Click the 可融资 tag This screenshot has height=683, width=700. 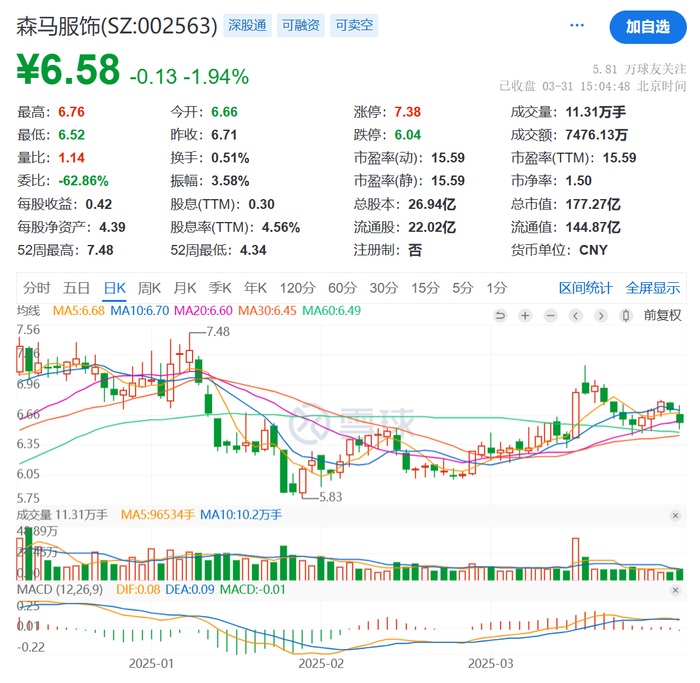click(301, 25)
